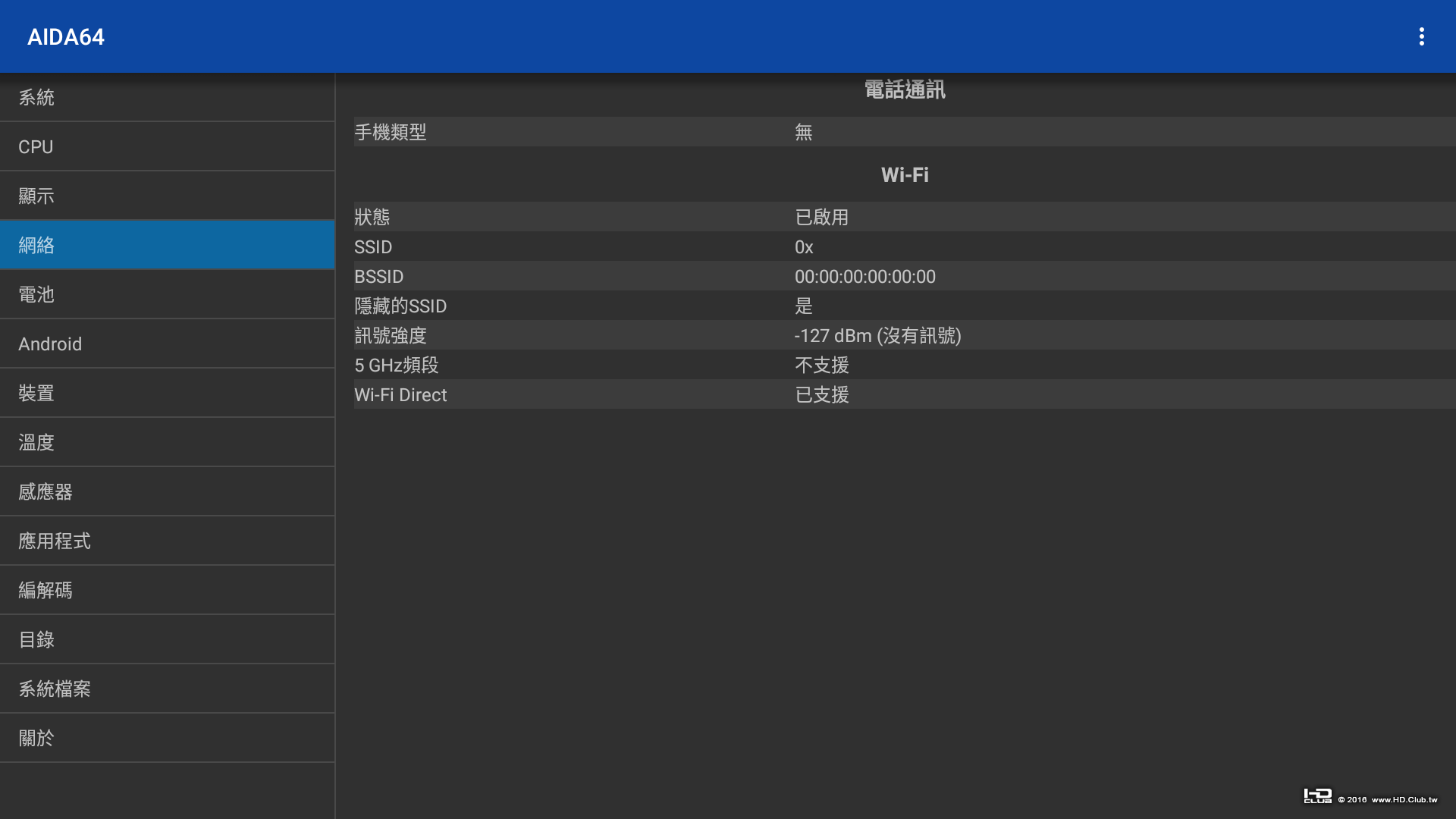1456x819 pixels.
Task: Open the 目錄 section
Action: (167, 639)
